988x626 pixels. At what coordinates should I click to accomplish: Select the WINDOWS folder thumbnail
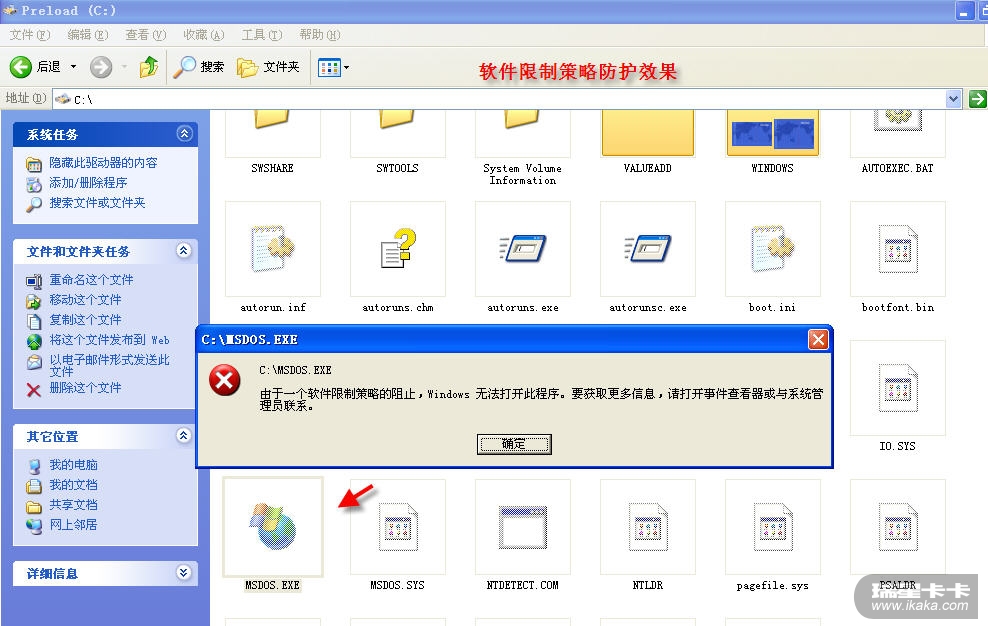tap(773, 132)
